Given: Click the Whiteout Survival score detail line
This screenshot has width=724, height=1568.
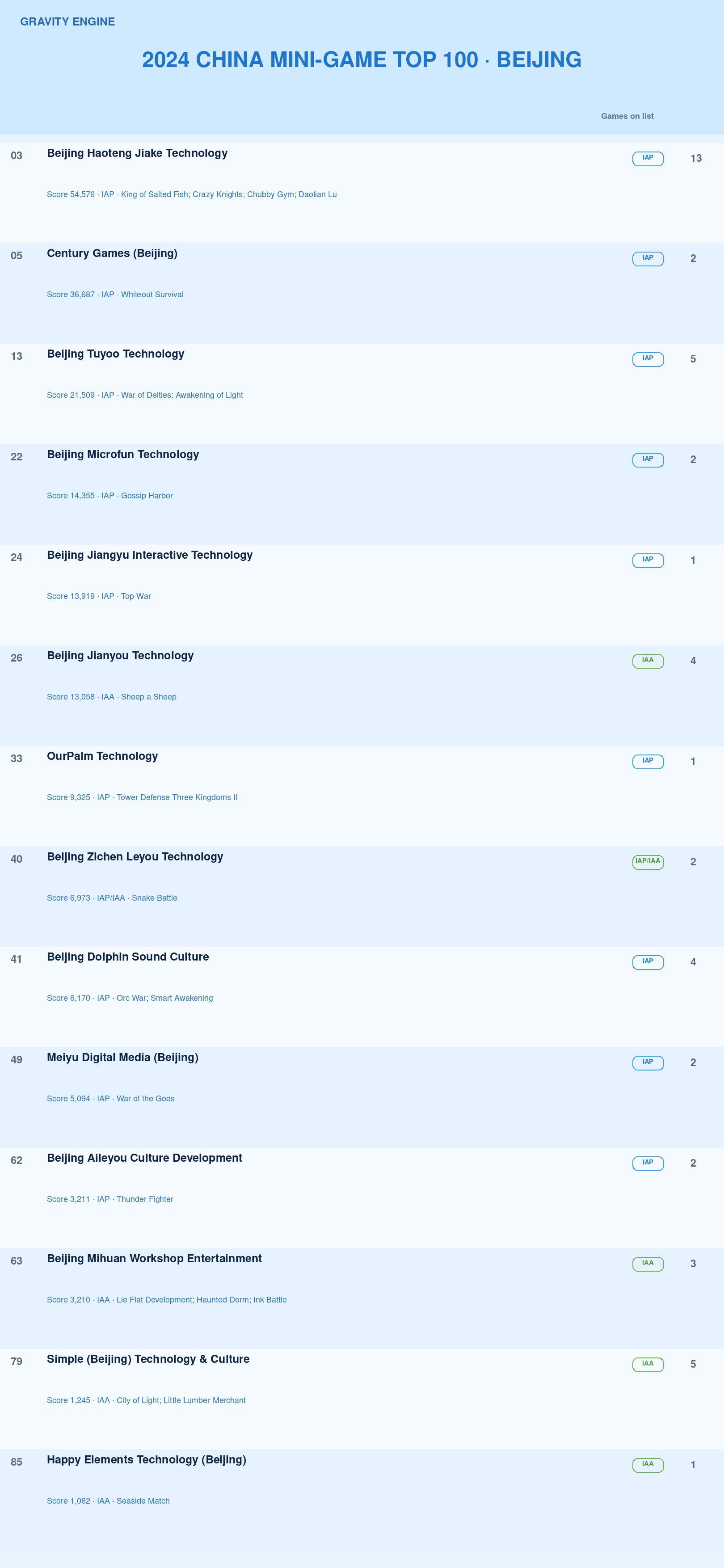Looking at the screenshot, I should click(115, 295).
